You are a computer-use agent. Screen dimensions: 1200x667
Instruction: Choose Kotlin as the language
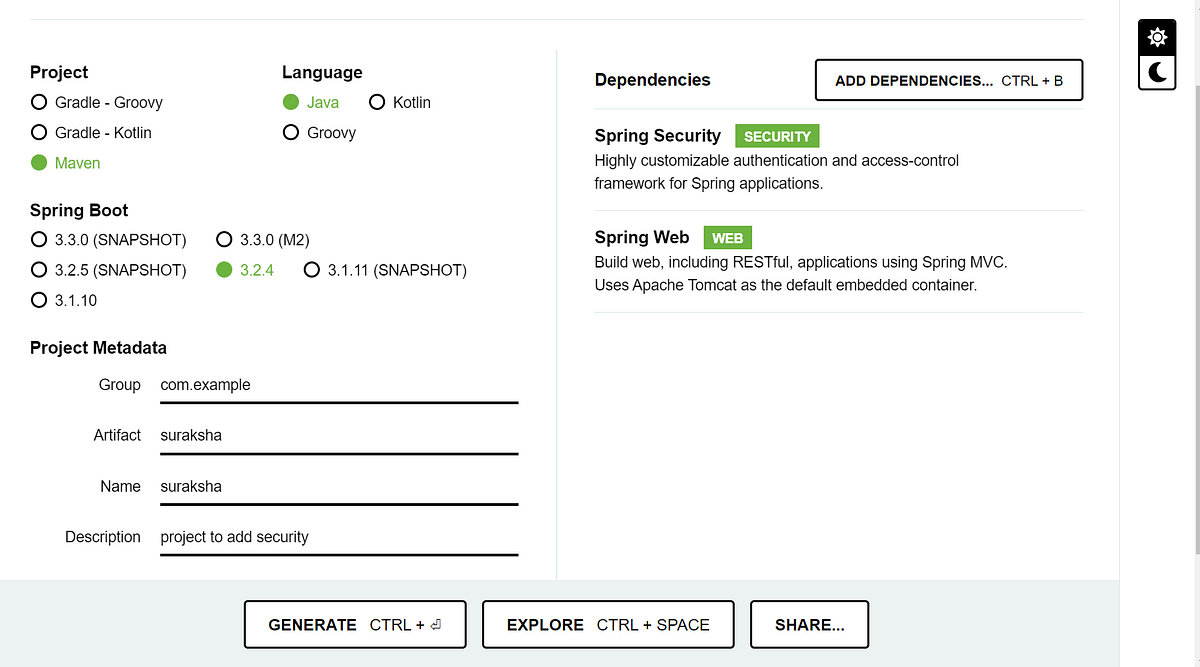[x=377, y=102]
